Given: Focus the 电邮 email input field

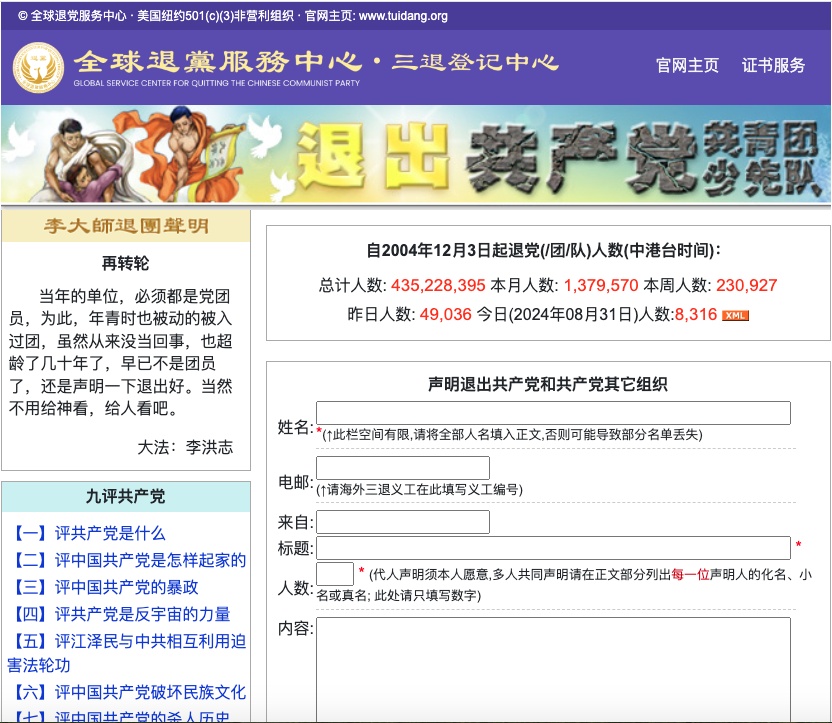Looking at the screenshot, I should pos(403,468).
